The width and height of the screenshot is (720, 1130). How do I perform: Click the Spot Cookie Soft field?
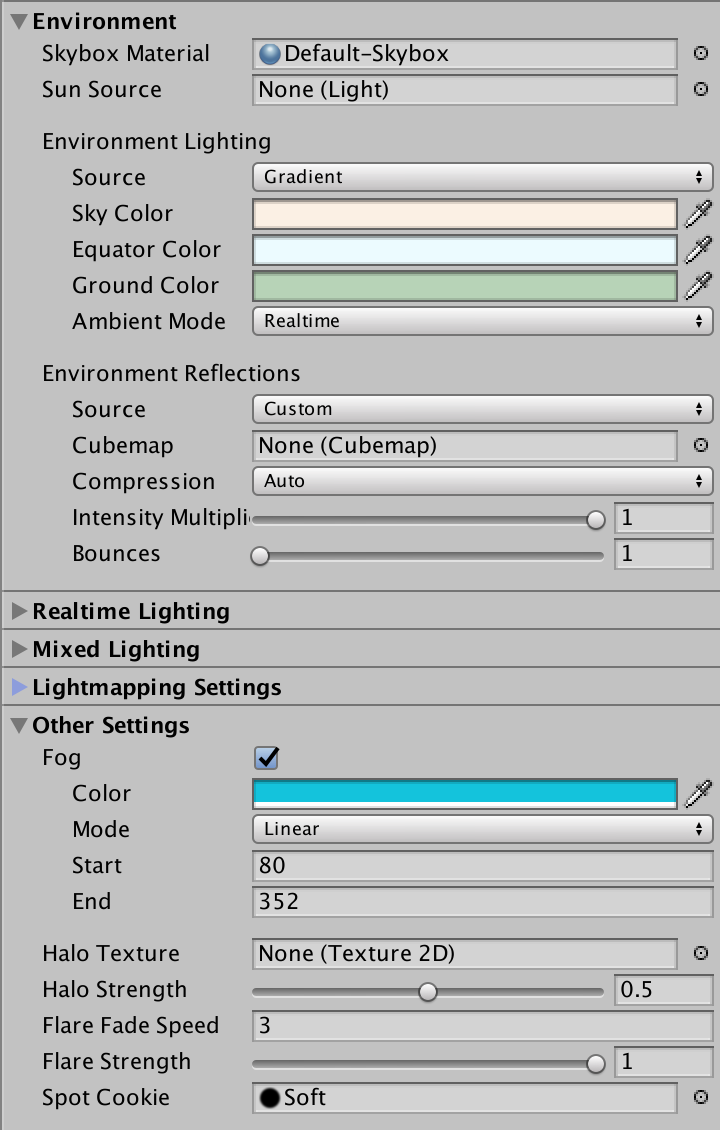[465, 1098]
